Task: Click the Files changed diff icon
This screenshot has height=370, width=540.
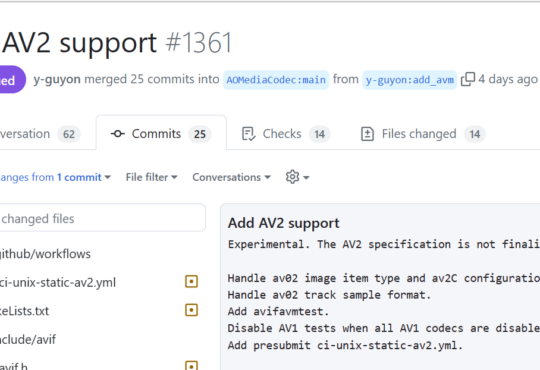Action: 367,134
